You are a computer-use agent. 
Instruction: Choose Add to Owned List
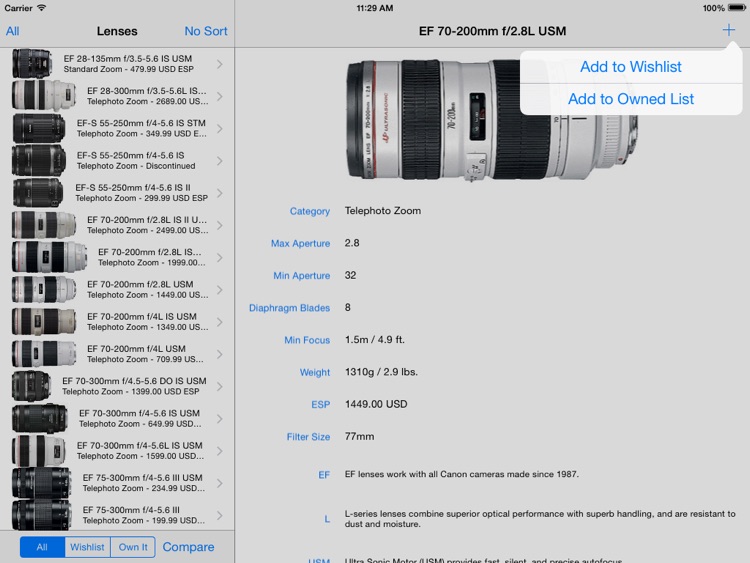630,99
